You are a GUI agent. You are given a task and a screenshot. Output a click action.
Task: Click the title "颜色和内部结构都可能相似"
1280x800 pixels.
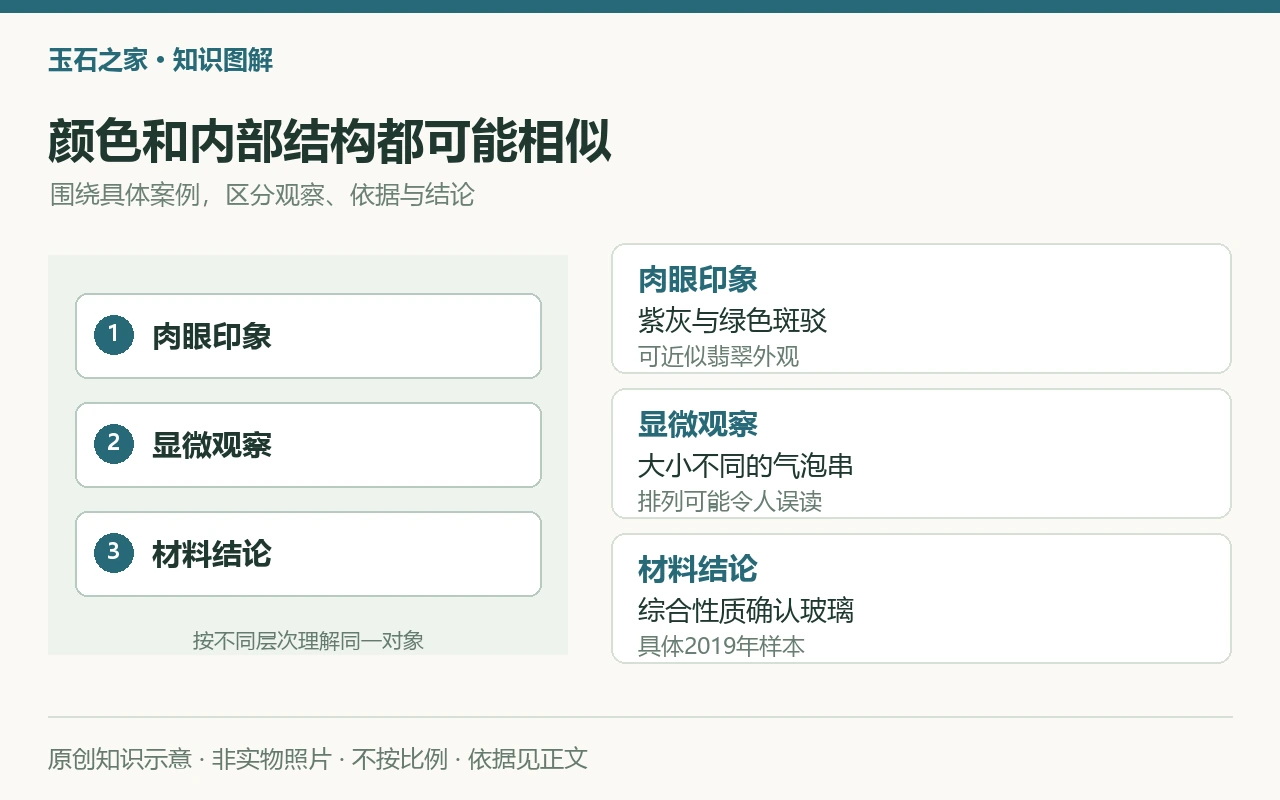pyautogui.click(x=330, y=142)
